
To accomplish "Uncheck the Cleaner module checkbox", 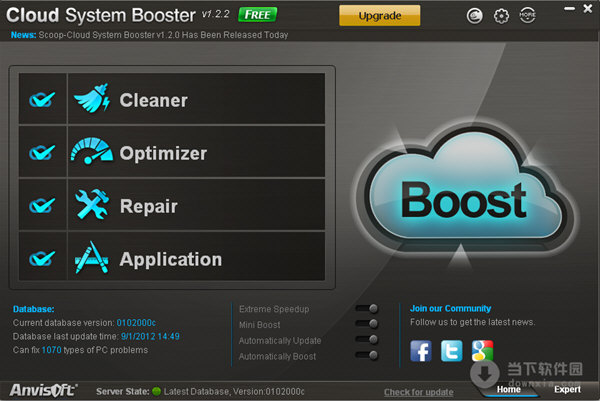I will (42, 99).
